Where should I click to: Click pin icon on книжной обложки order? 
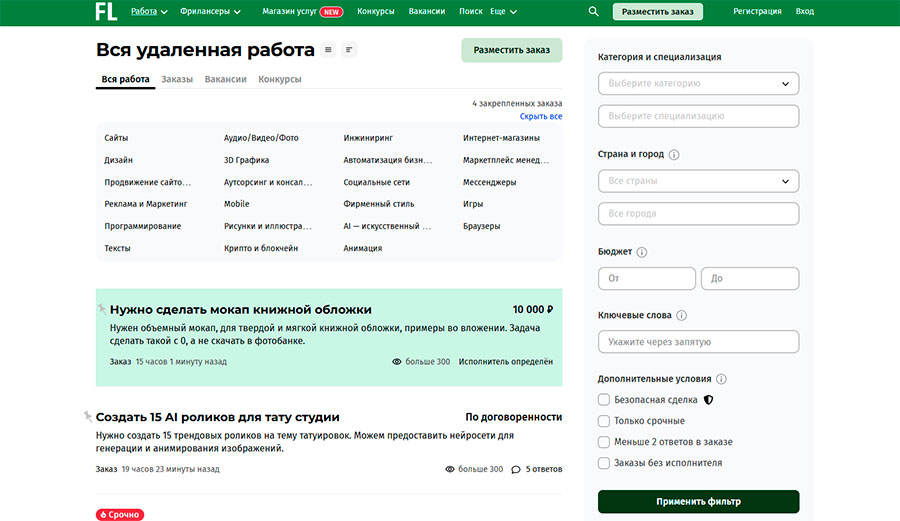(x=102, y=309)
